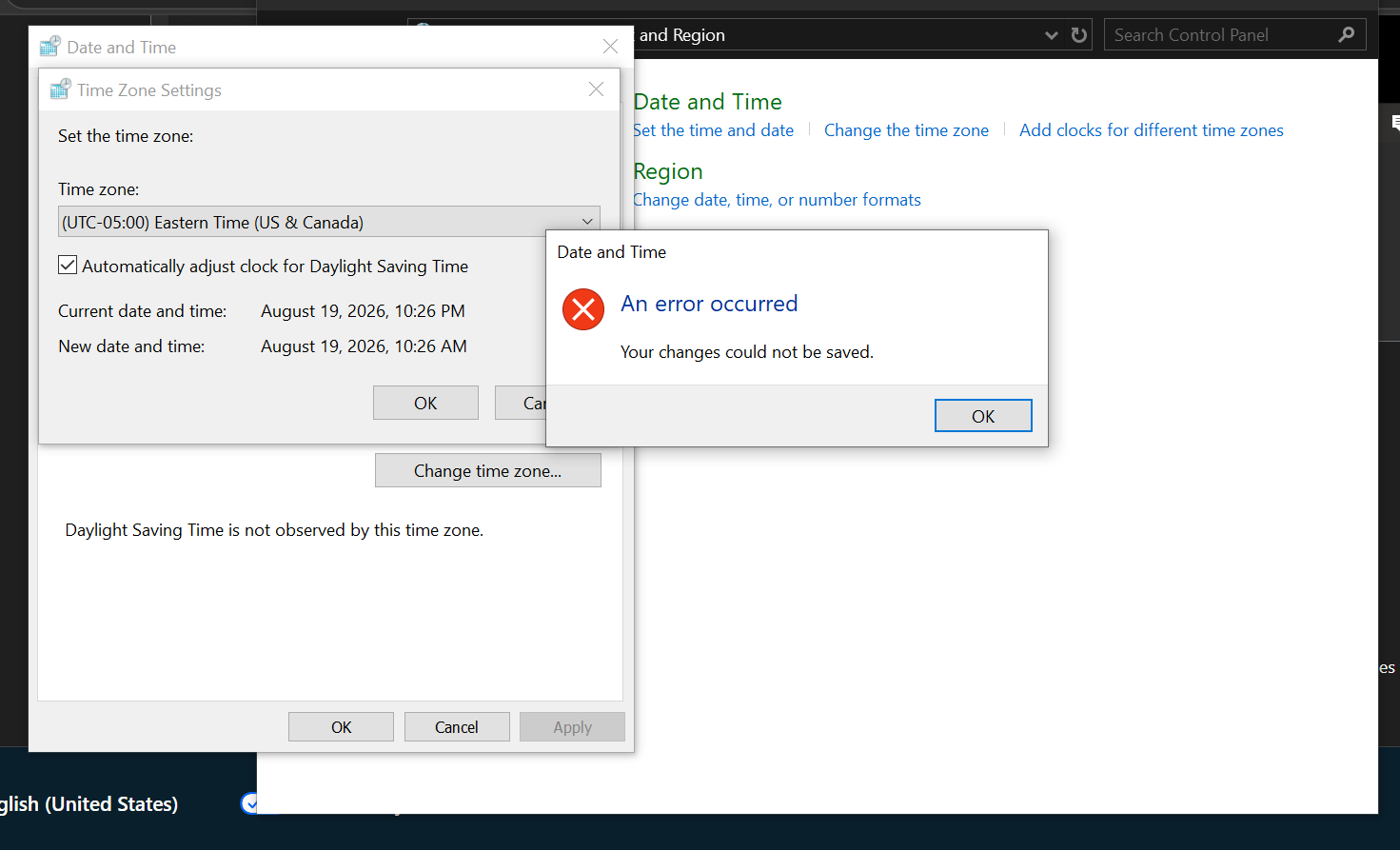1400x850 pixels.
Task: Open Change date, time, or number formats
Action: point(778,200)
